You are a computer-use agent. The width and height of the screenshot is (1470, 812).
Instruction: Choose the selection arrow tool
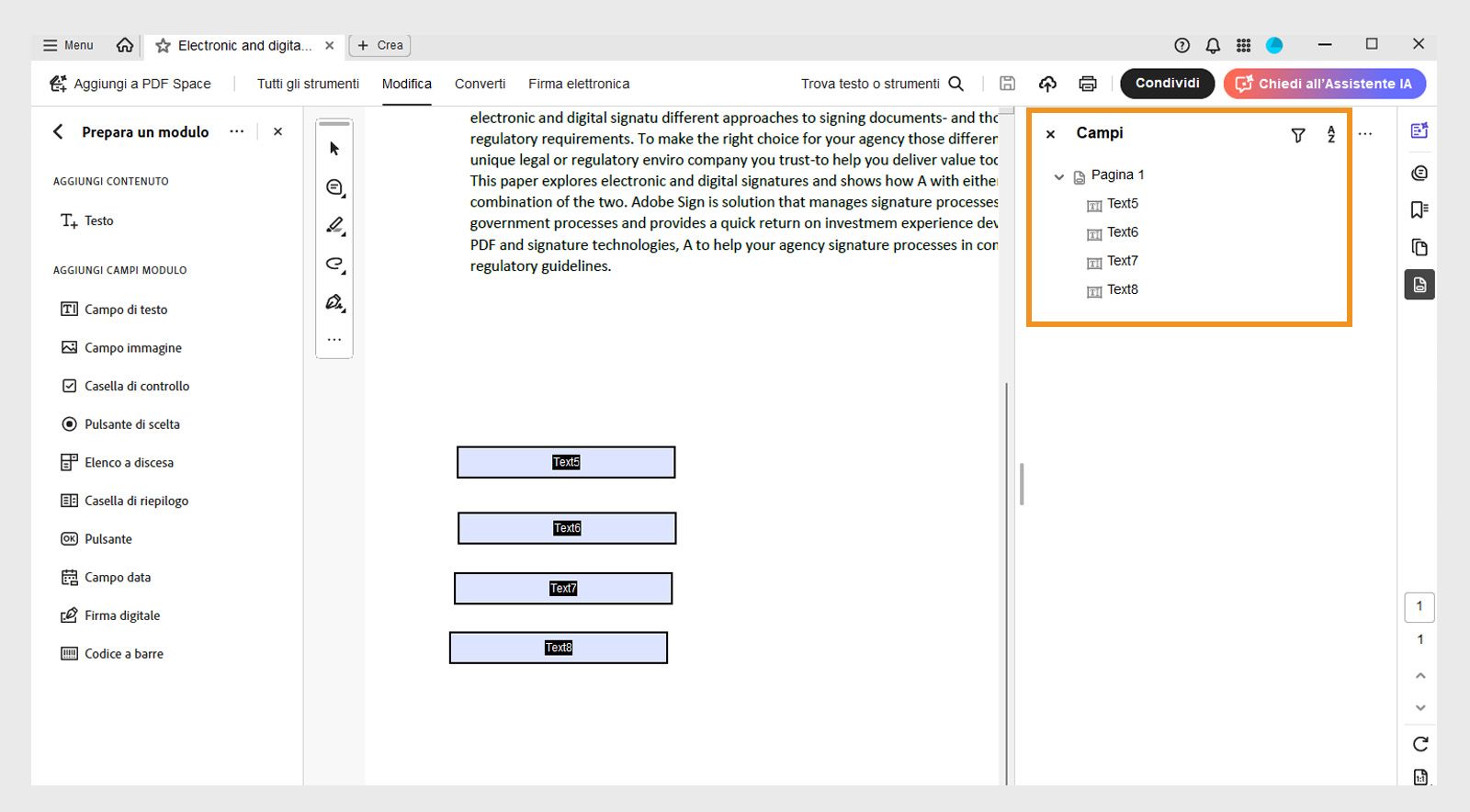pos(334,149)
